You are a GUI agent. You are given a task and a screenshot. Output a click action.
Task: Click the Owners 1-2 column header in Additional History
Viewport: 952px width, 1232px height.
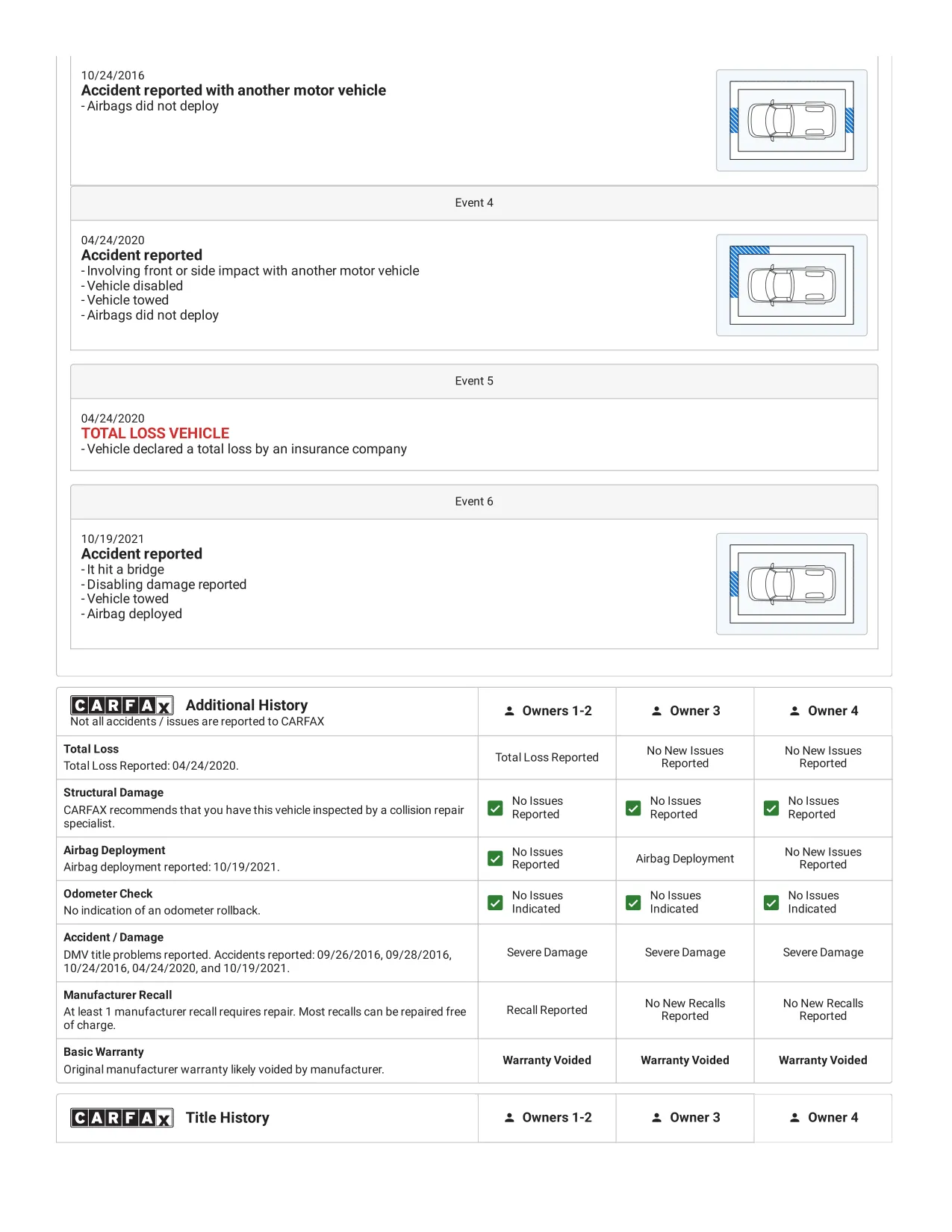(x=547, y=711)
